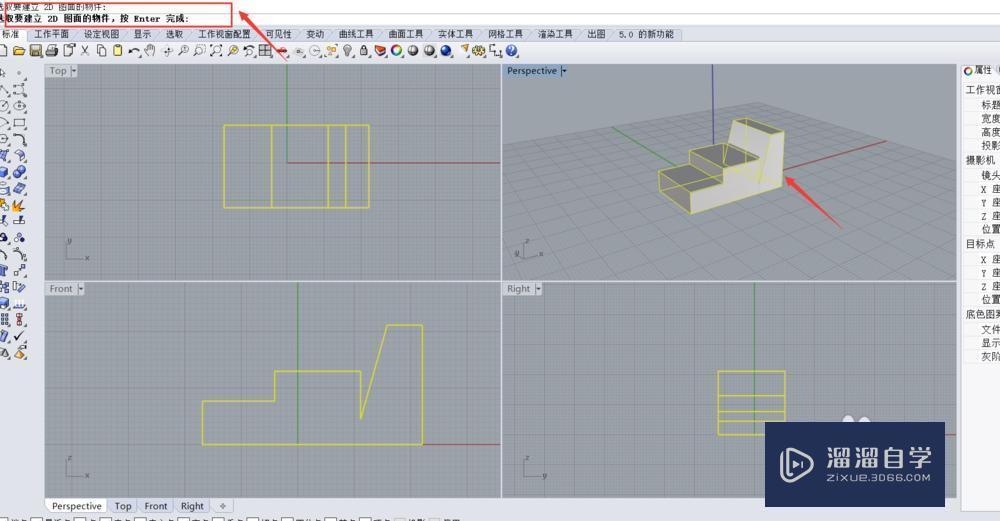Click the Front viewport title label
Screen dimensions: 1000x521
pyautogui.click(x=61, y=289)
